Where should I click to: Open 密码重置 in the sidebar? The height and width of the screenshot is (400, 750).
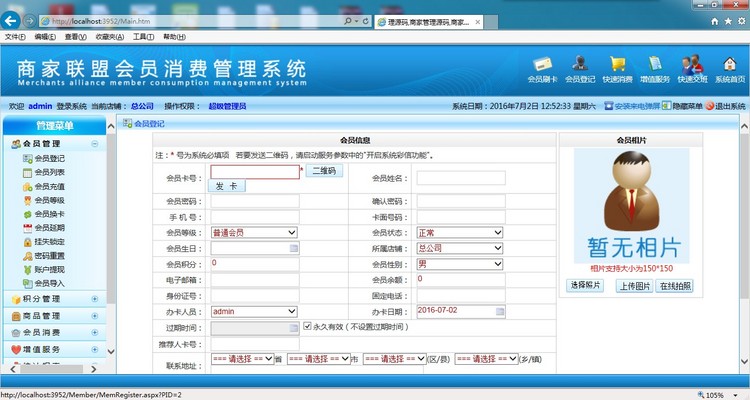coord(44,256)
